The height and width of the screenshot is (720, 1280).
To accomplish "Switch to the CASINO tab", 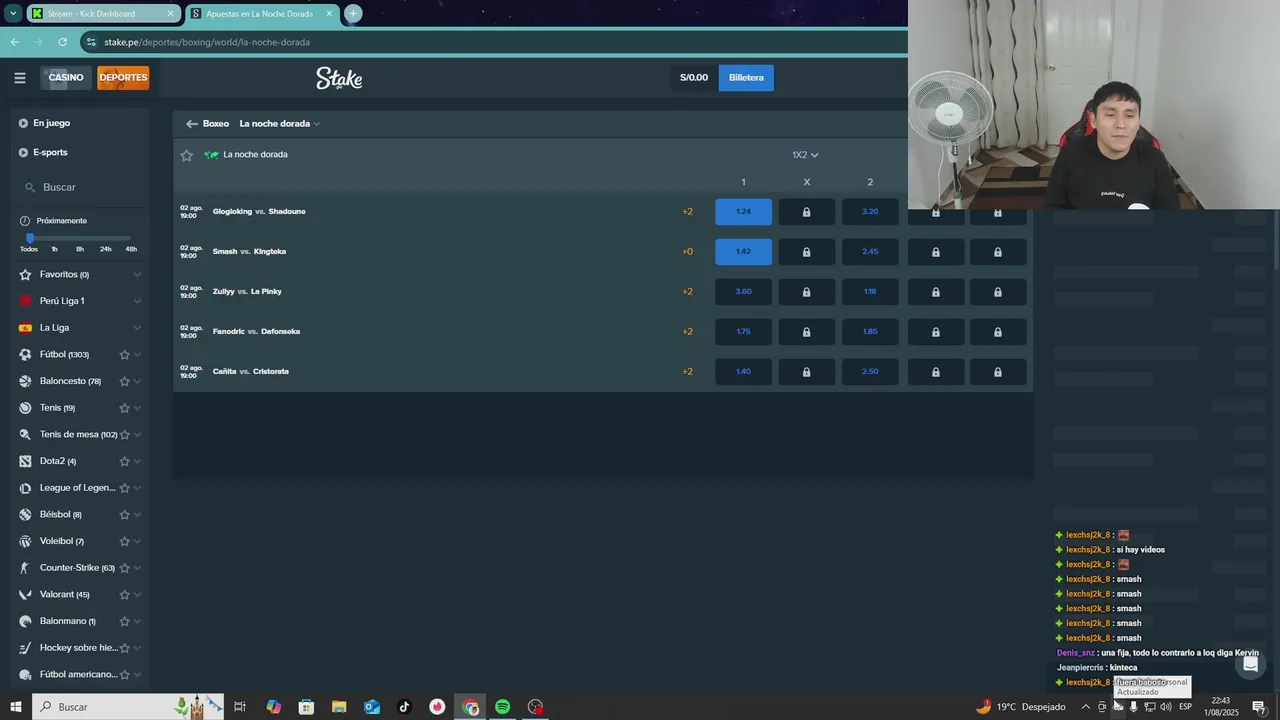I will coord(66,78).
